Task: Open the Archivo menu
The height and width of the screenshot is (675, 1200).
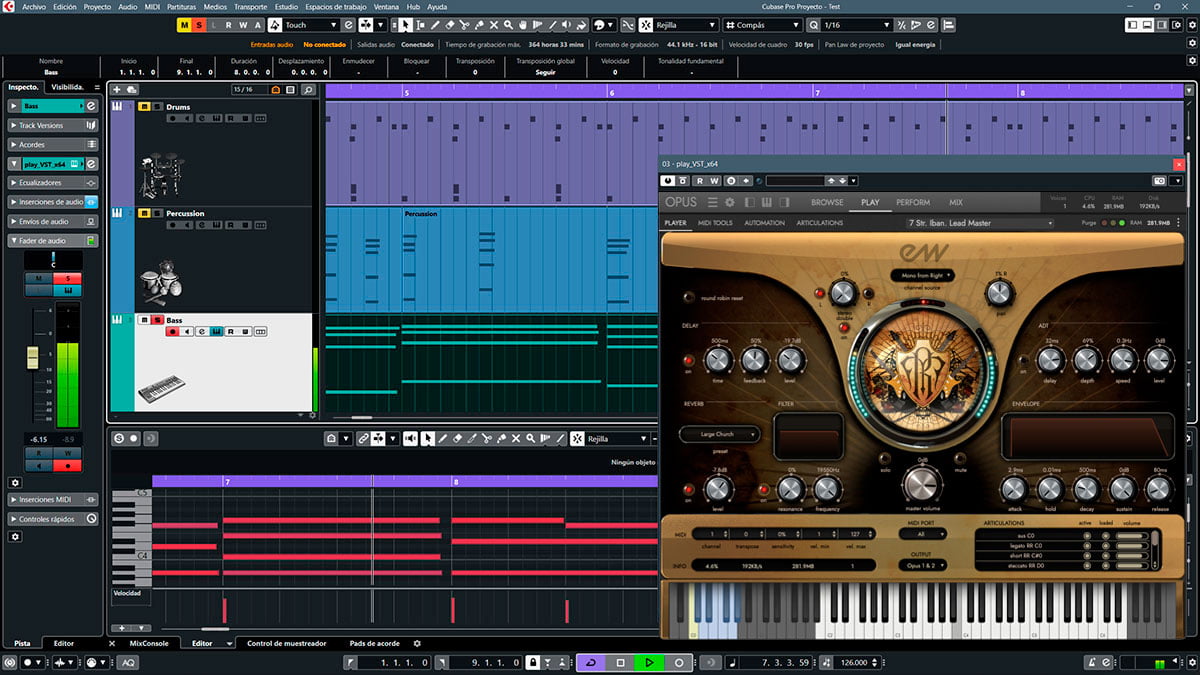Action: point(33,6)
